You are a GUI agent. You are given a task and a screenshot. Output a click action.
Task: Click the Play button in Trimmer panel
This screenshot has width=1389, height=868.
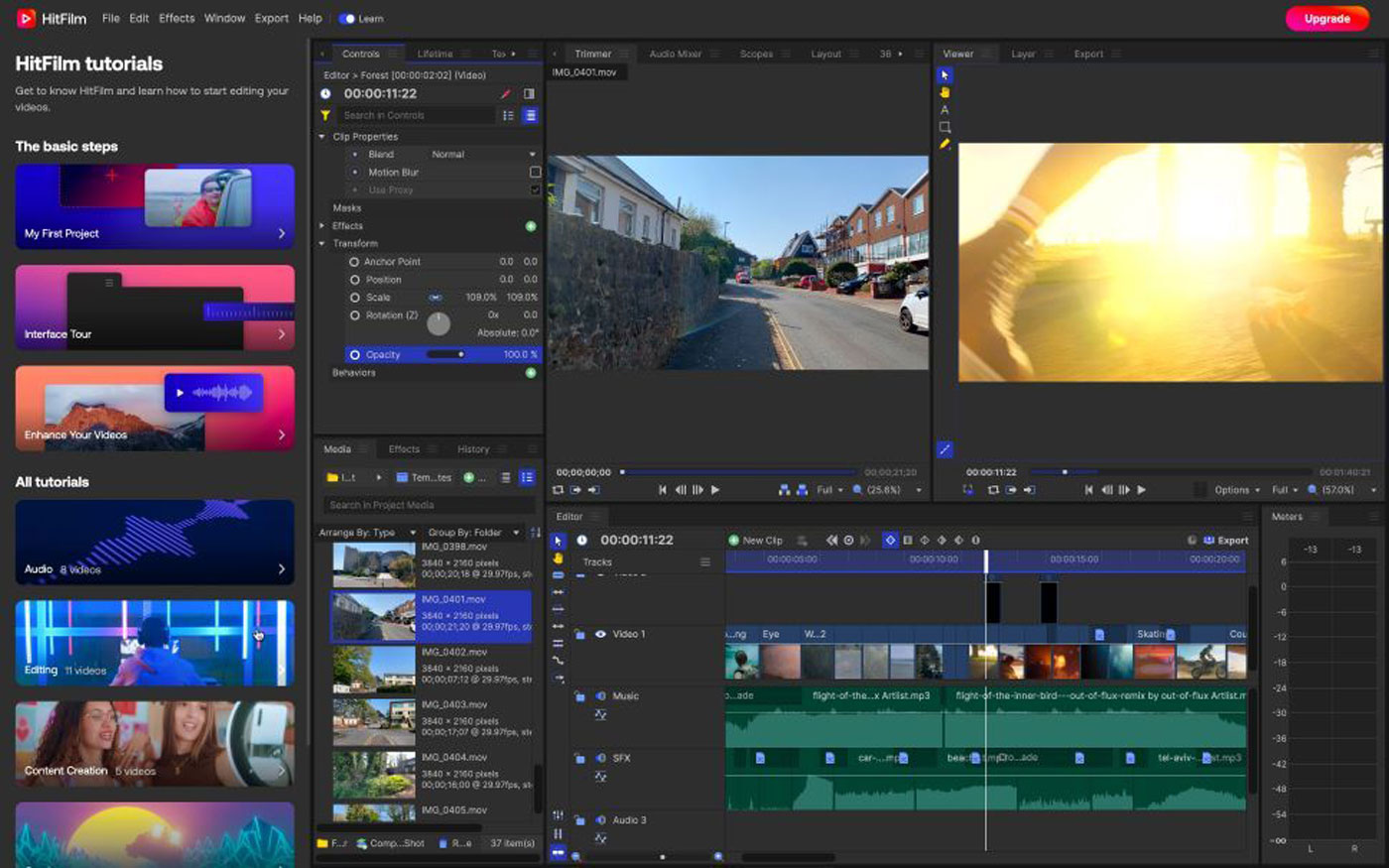click(715, 490)
